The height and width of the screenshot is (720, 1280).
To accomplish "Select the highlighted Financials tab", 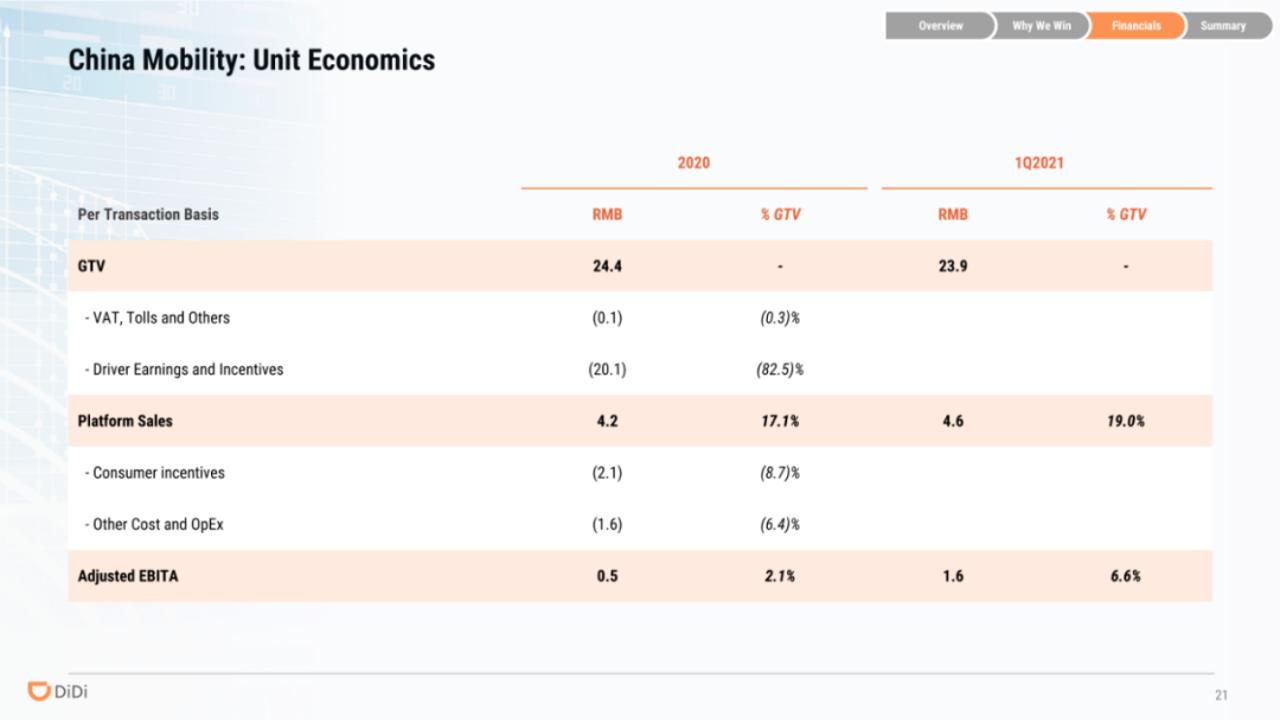I will (x=1136, y=26).
